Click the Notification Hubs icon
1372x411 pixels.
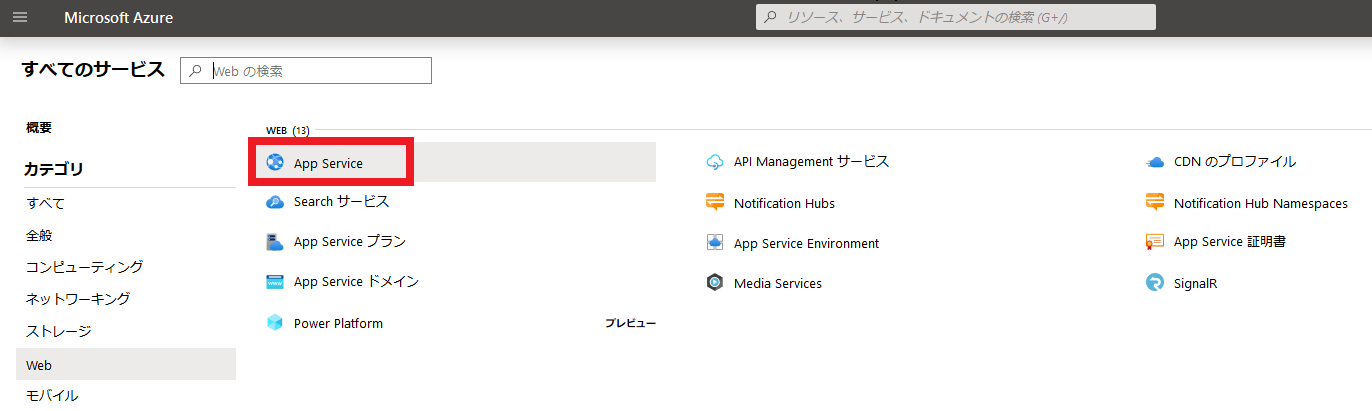coord(715,203)
